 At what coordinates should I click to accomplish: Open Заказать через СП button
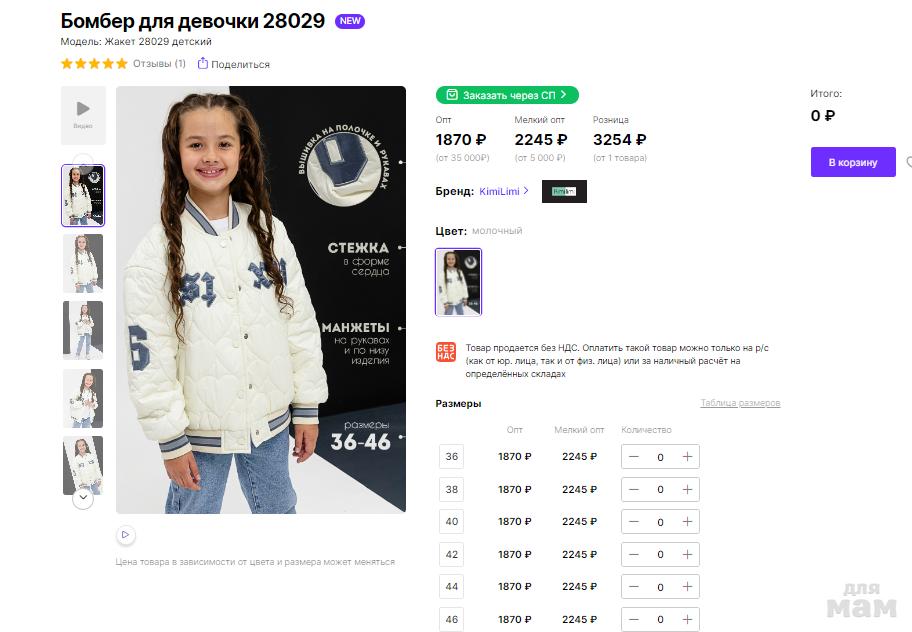[x=507, y=95]
